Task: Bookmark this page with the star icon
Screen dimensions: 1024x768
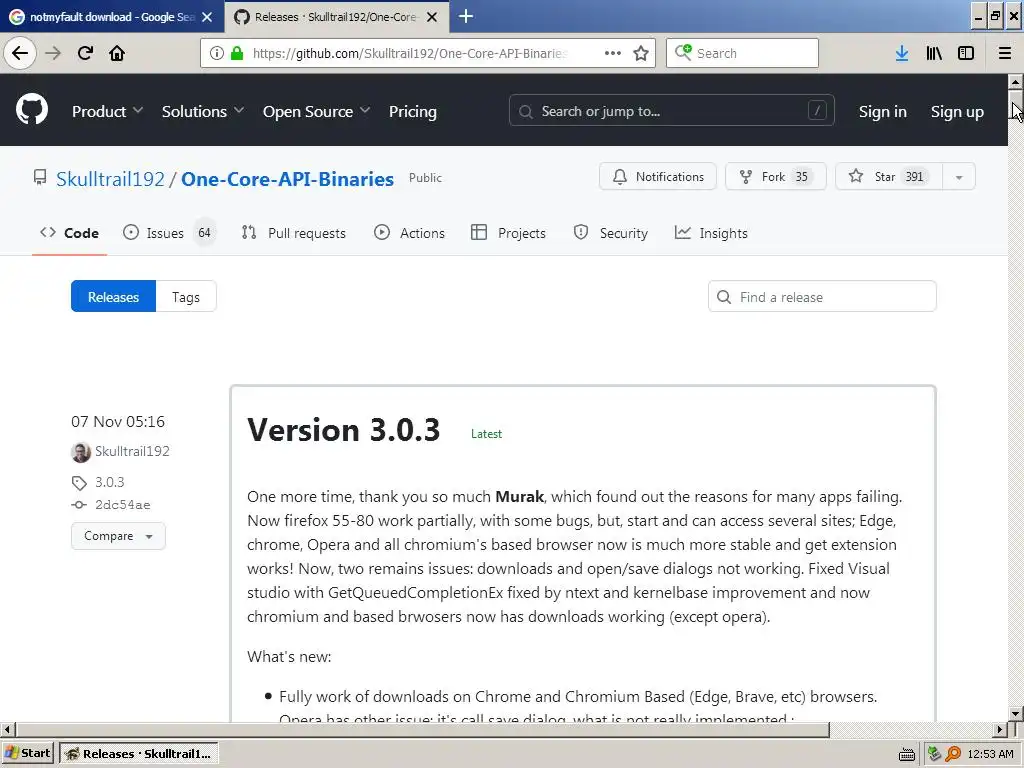Action: coord(641,53)
